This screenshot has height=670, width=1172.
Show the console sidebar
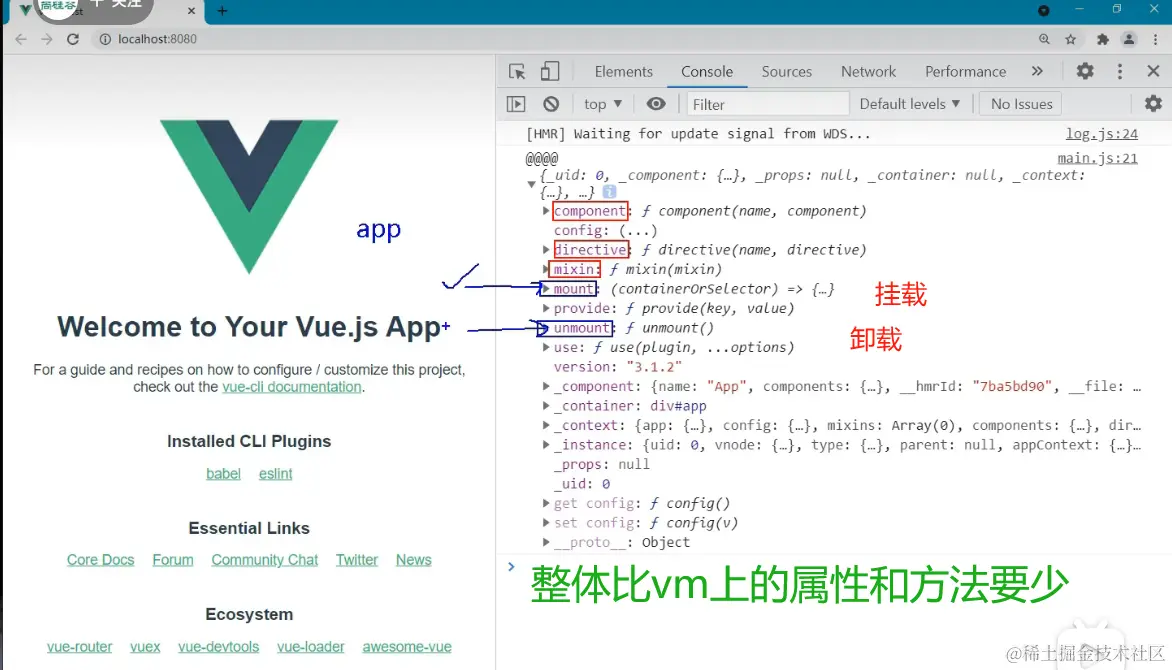pos(516,104)
